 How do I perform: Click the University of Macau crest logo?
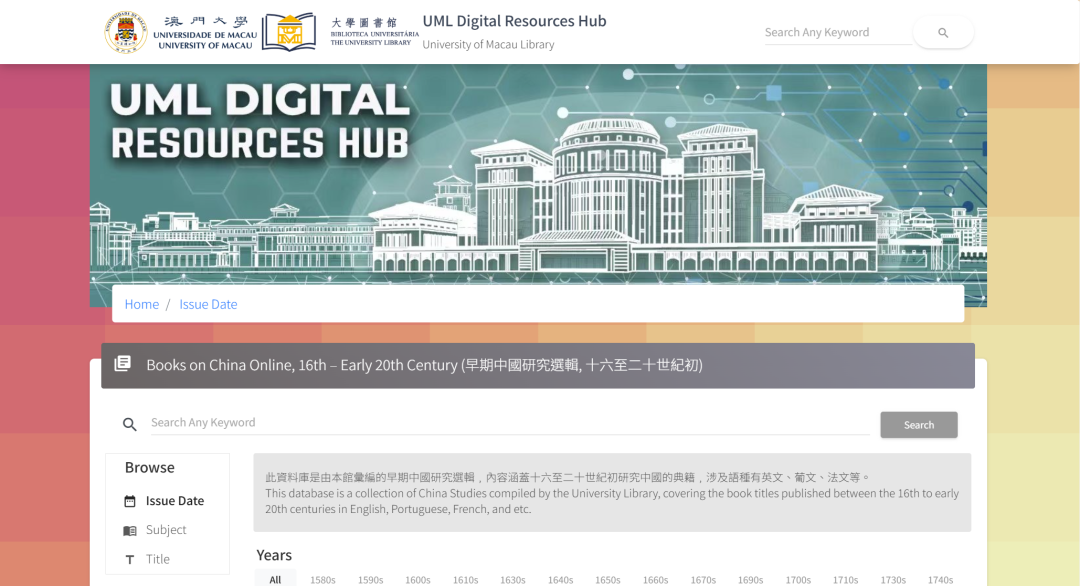tap(126, 32)
